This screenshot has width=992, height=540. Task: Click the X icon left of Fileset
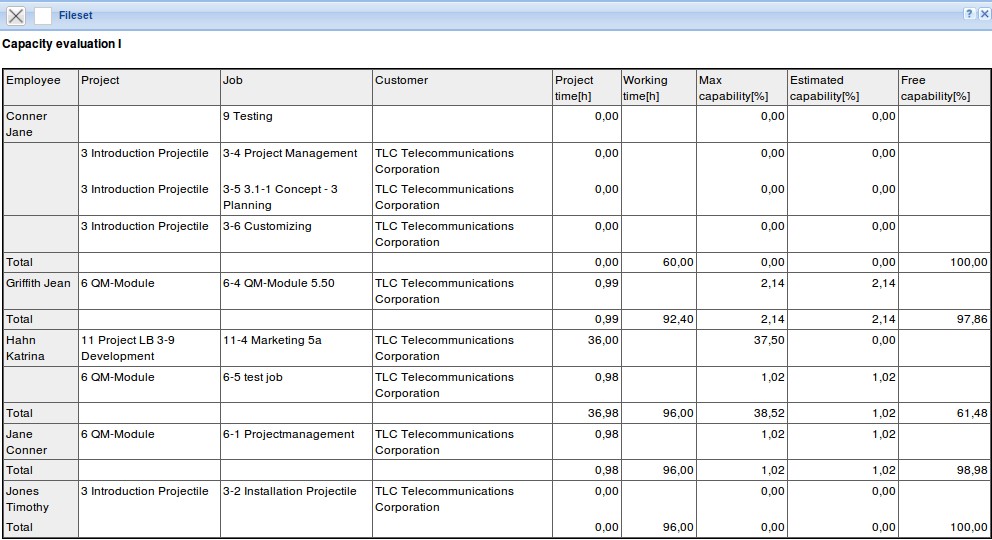point(16,15)
